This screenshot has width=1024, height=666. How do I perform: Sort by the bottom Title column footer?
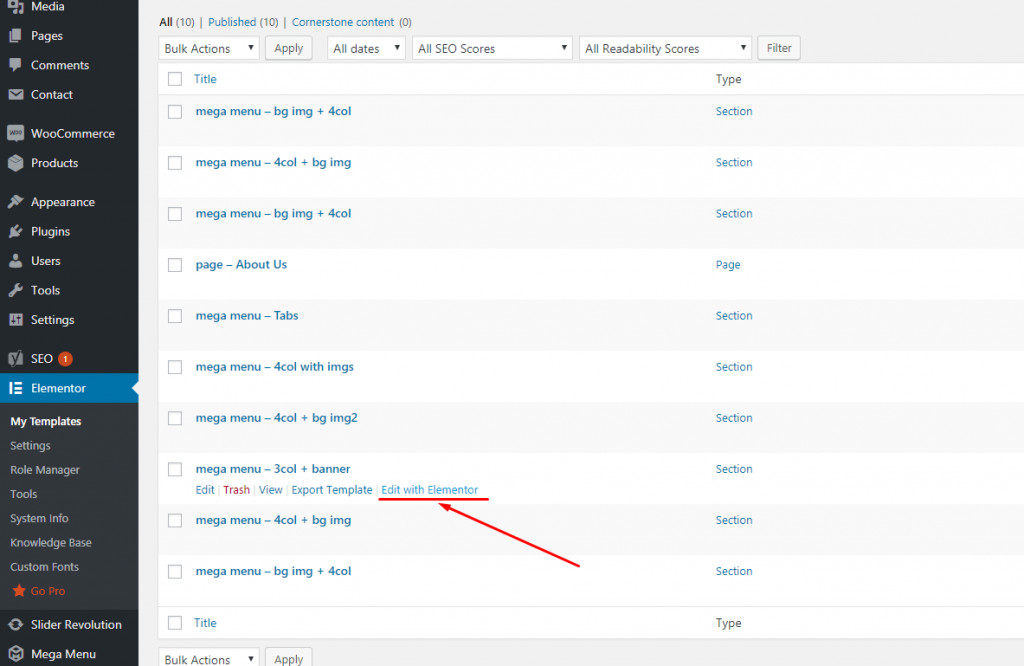point(205,623)
